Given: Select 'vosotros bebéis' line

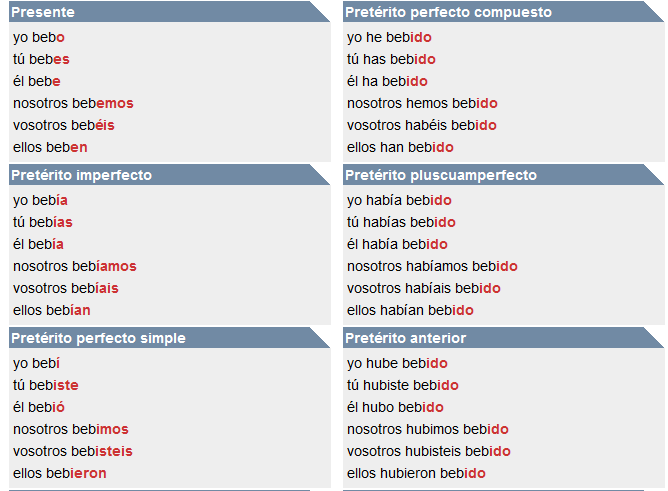Looking at the screenshot, I should tap(64, 125).
